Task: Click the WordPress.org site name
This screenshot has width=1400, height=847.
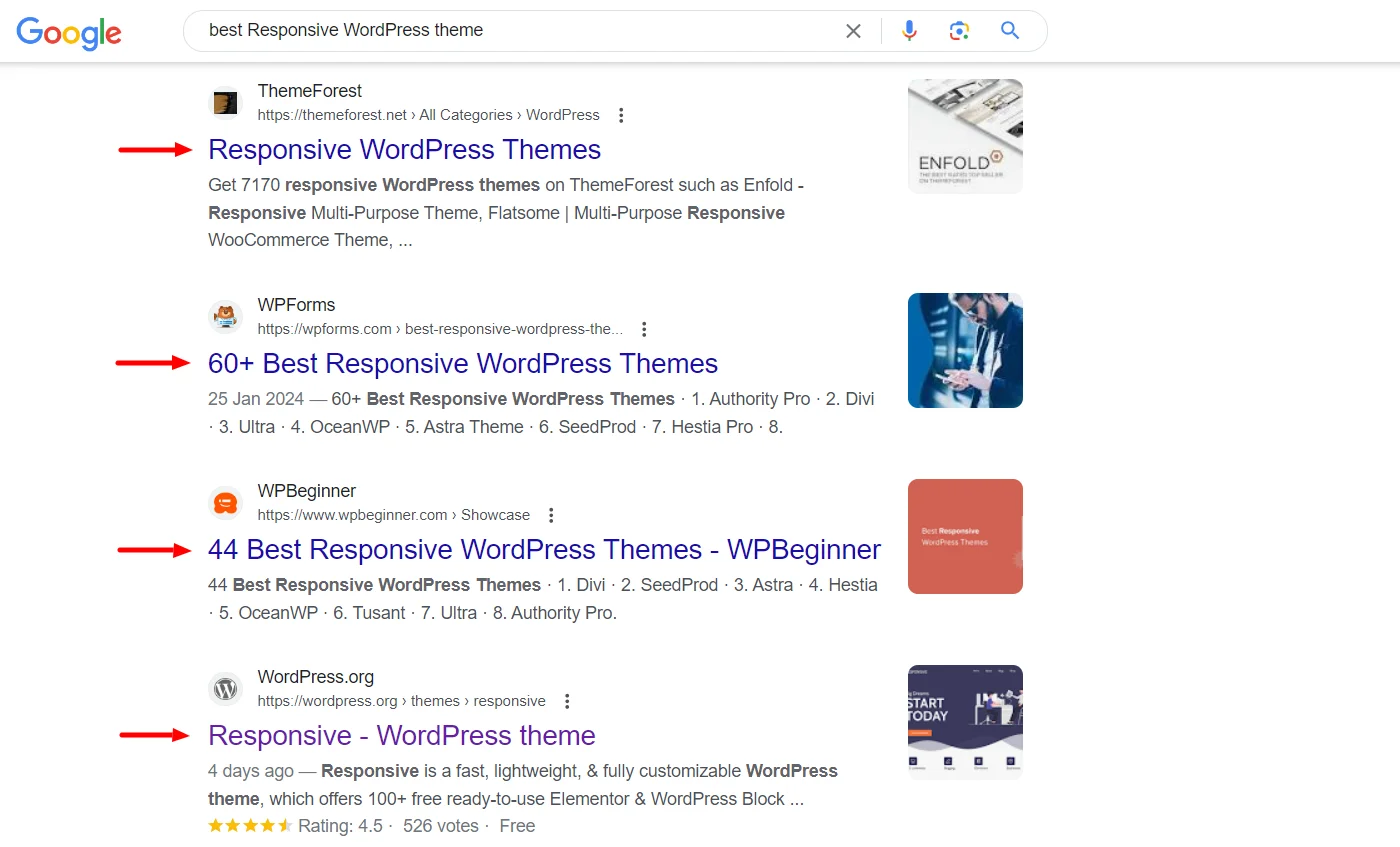Action: (x=315, y=677)
